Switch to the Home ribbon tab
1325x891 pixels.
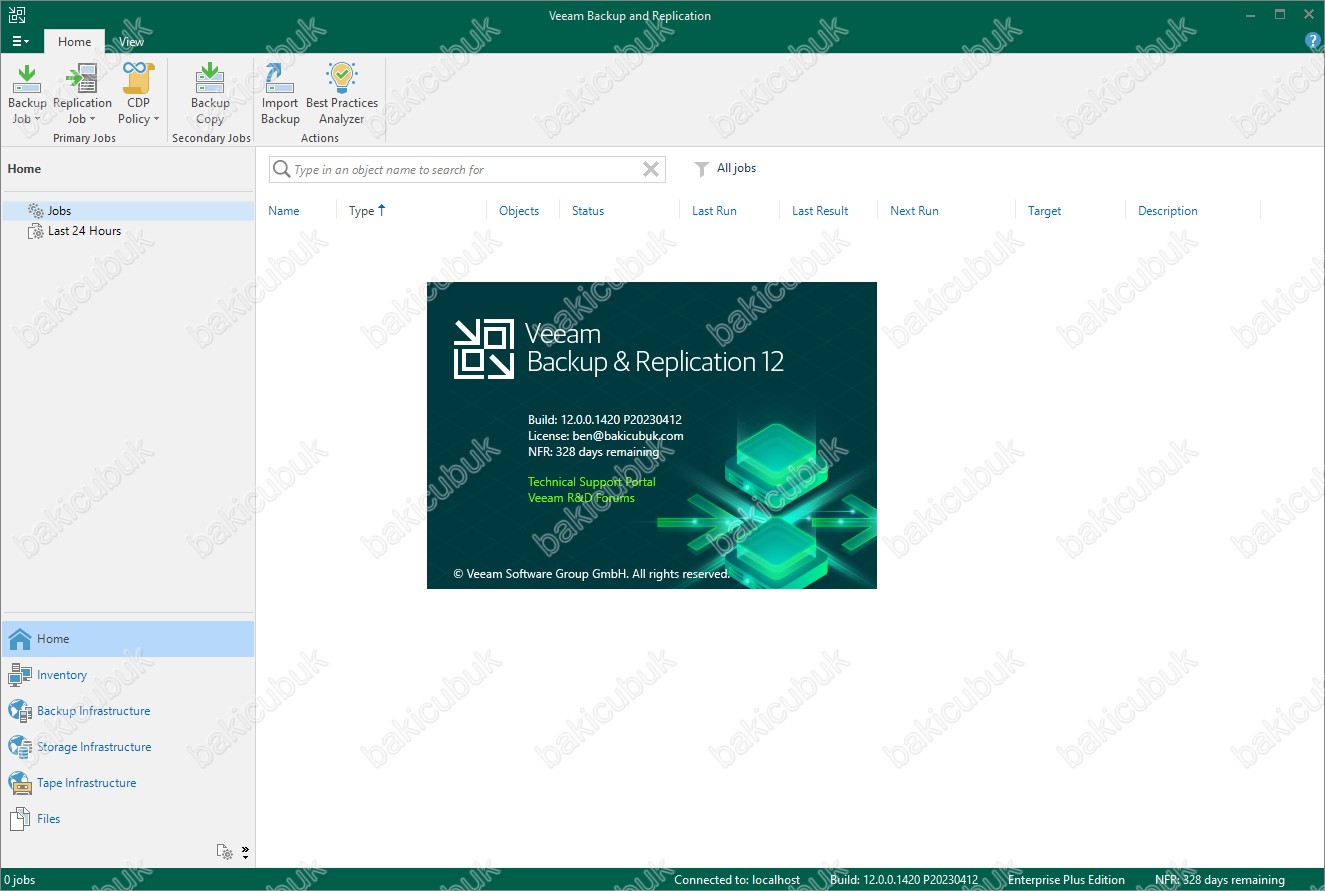pos(74,42)
